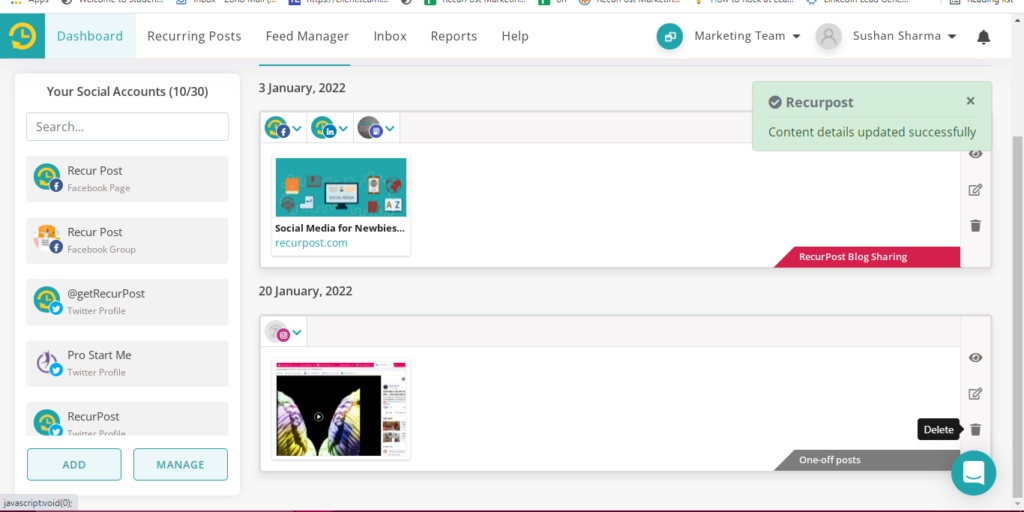This screenshot has width=1024, height=512.
Task: Click the 20 January, 2022 date heading
Action: click(306, 291)
